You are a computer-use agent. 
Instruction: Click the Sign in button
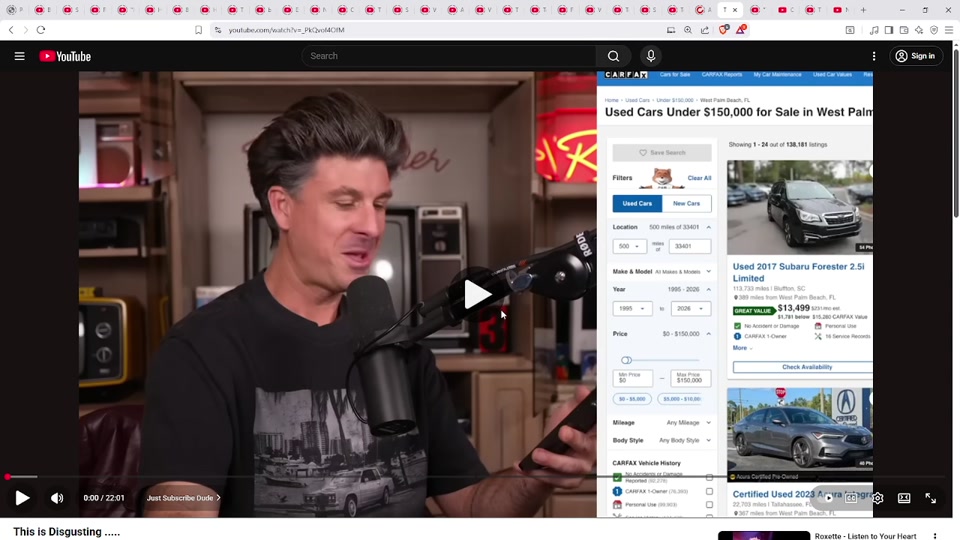click(x=916, y=56)
